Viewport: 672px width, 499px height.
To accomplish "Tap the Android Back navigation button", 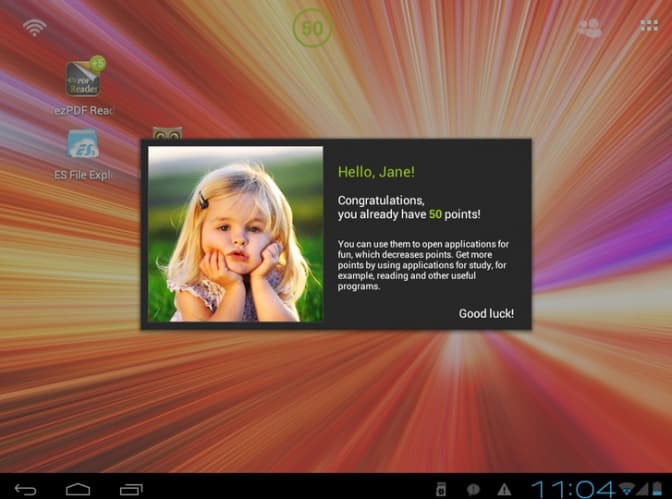I will (x=26, y=489).
